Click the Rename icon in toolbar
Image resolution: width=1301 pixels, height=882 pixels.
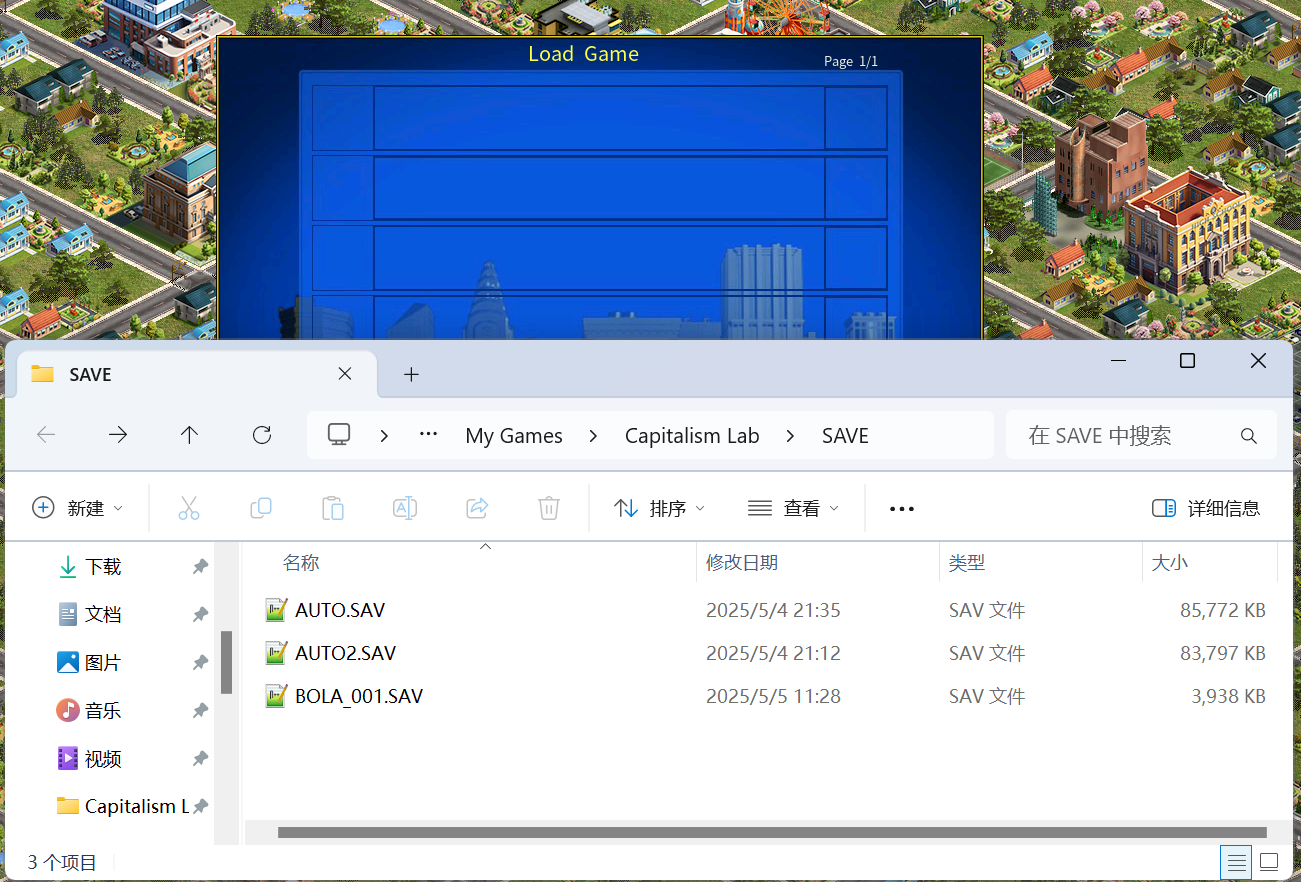[405, 508]
